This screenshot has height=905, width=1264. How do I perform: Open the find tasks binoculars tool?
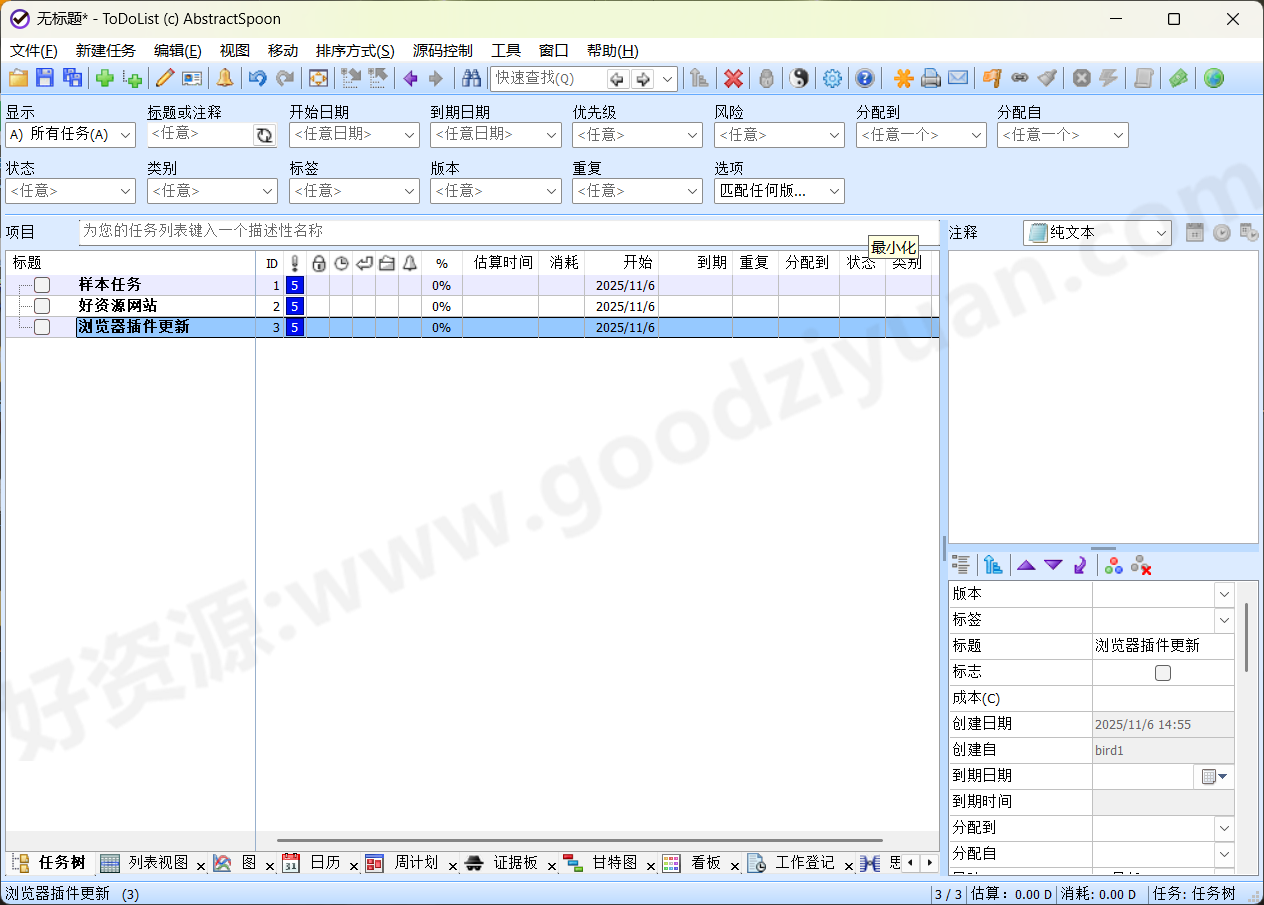(x=471, y=78)
